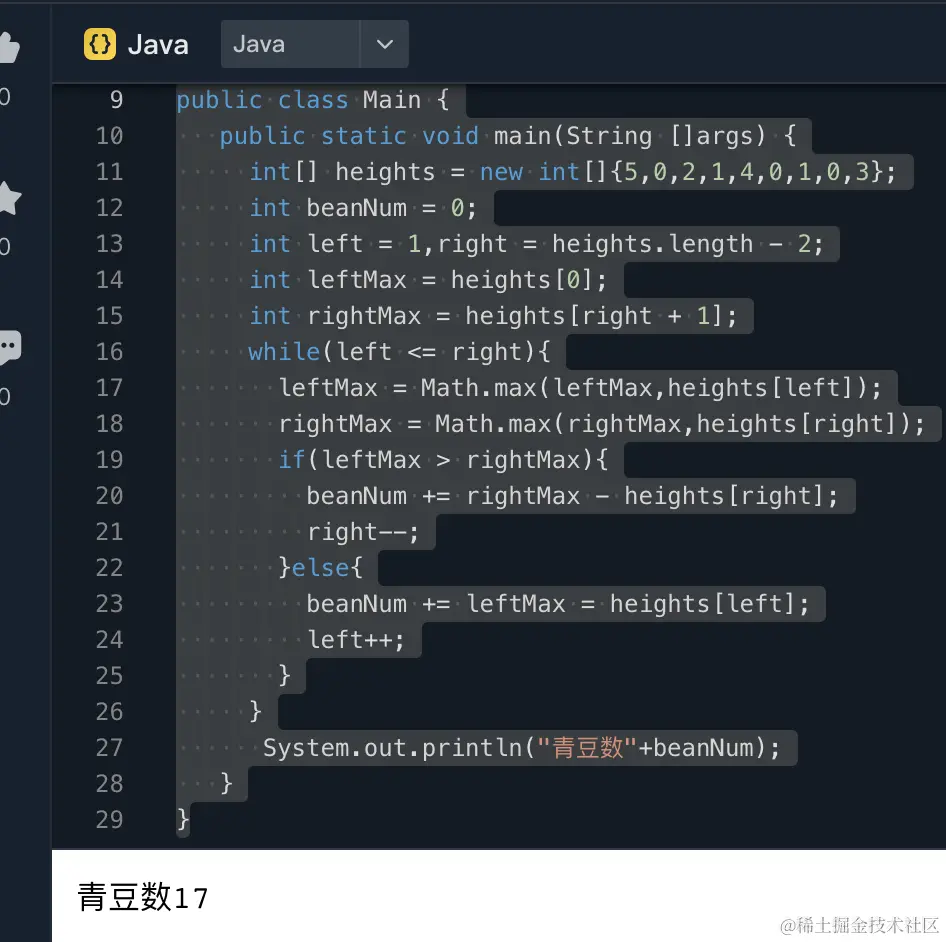Click the star counter showing zero

(x=7, y=248)
